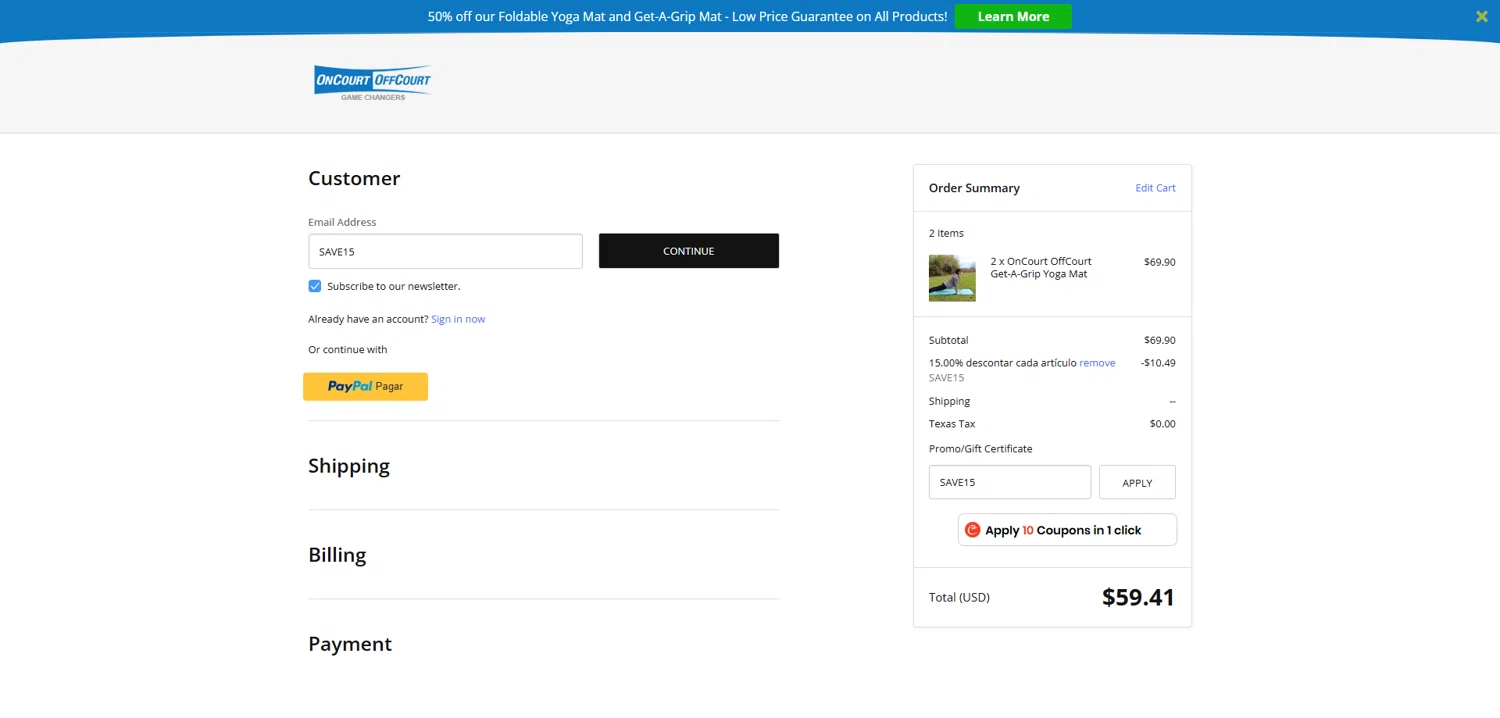The image size is (1500, 718).
Task: Click the Promo/Gift Certificate label
Action: [980, 449]
